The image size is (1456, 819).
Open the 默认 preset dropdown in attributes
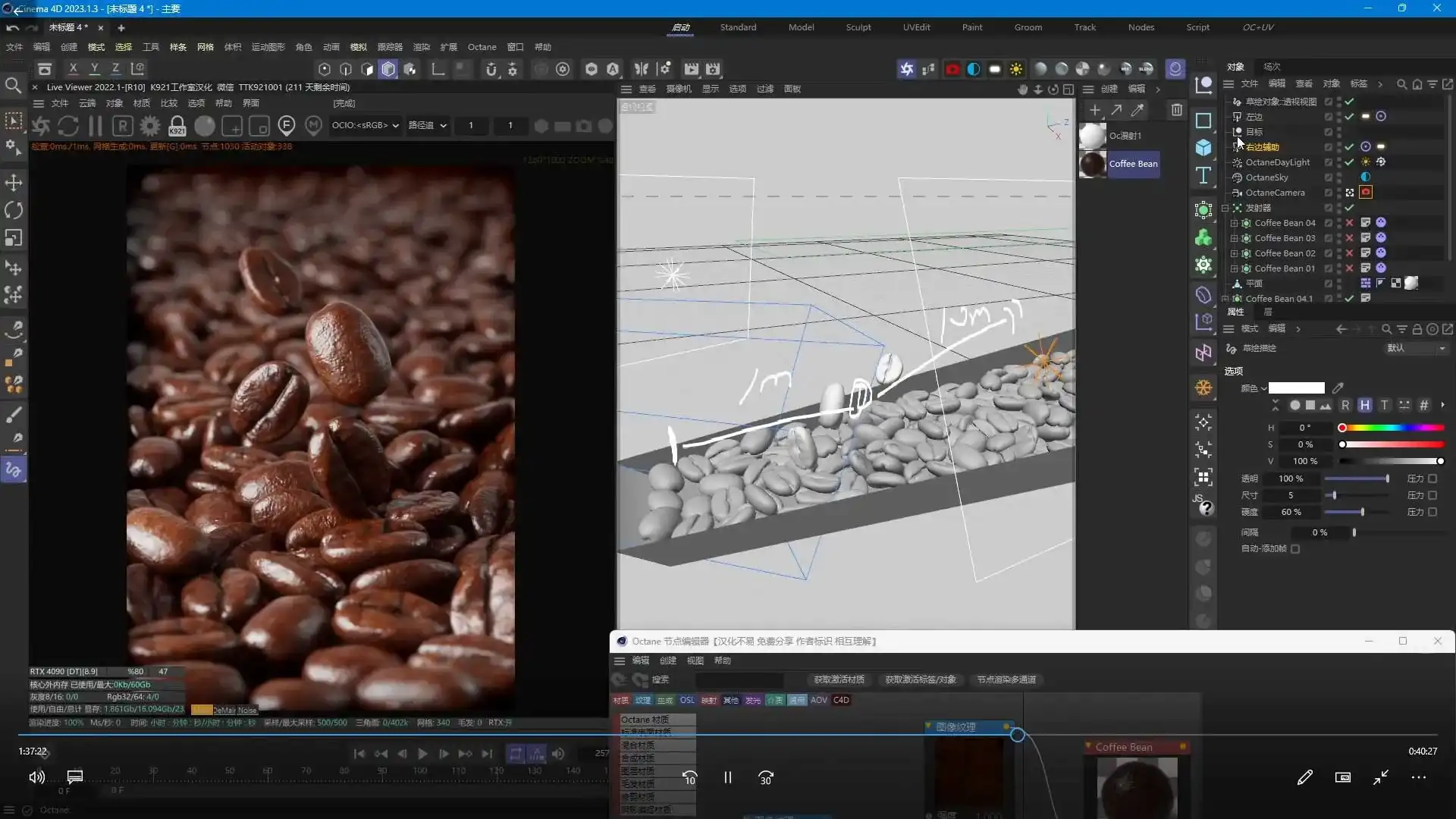click(x=1416, y=348)
